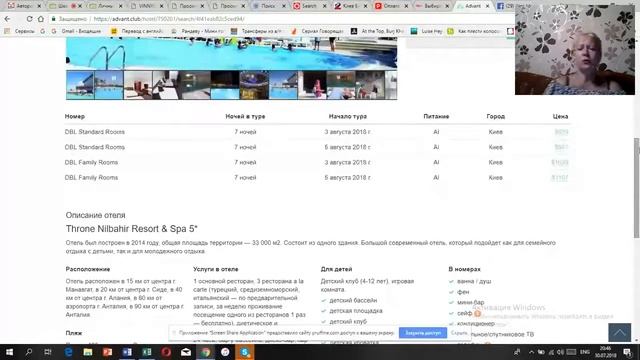Click the Начало тура column header
The image size is (640, 360).
point(348,116)
